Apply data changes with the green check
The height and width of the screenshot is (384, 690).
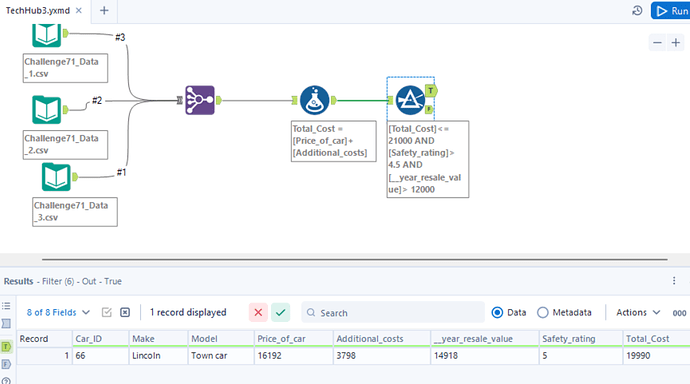280,313
